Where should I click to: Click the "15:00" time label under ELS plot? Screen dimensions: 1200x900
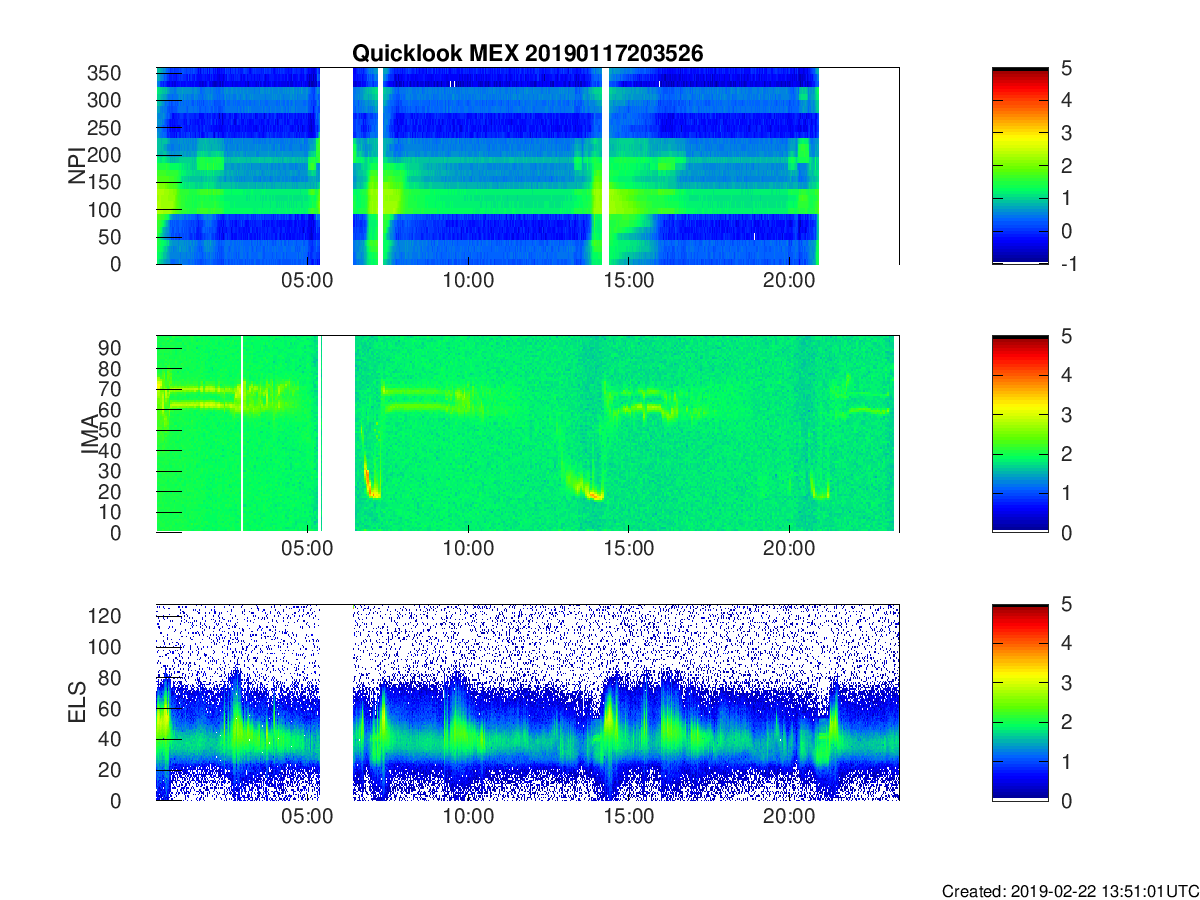coord(629,818)
